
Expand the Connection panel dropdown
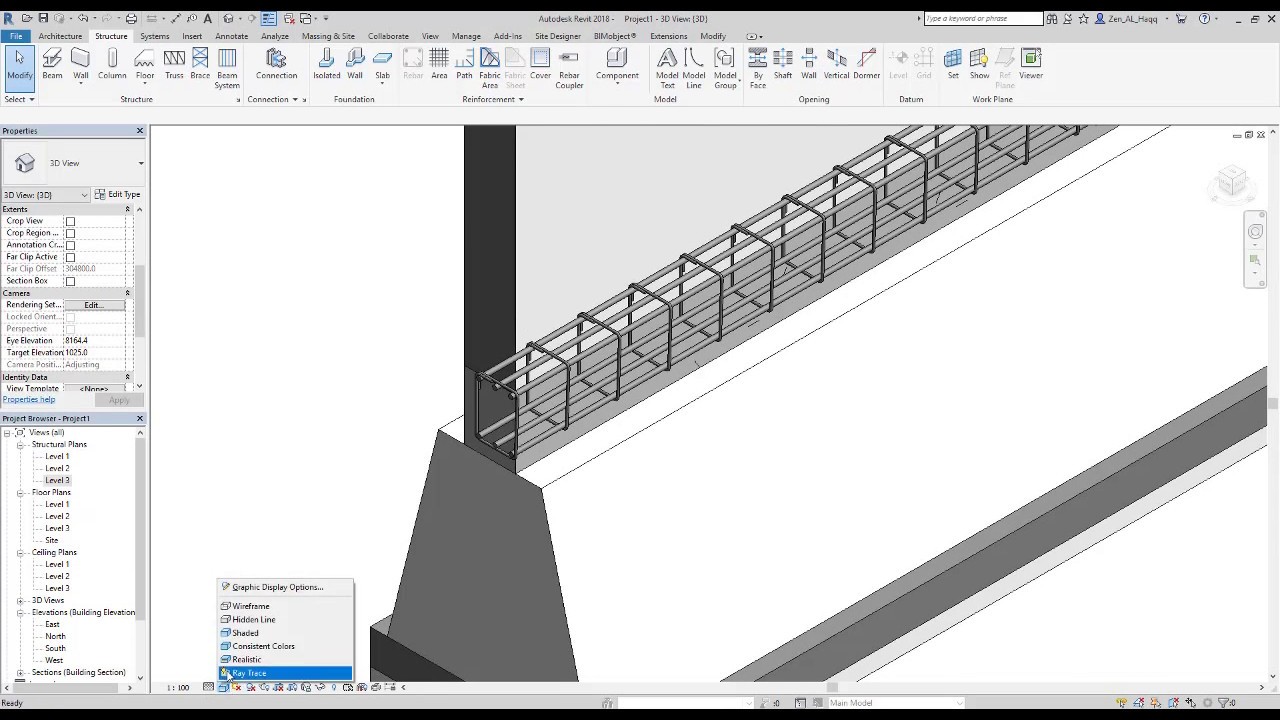pos(273,99)
